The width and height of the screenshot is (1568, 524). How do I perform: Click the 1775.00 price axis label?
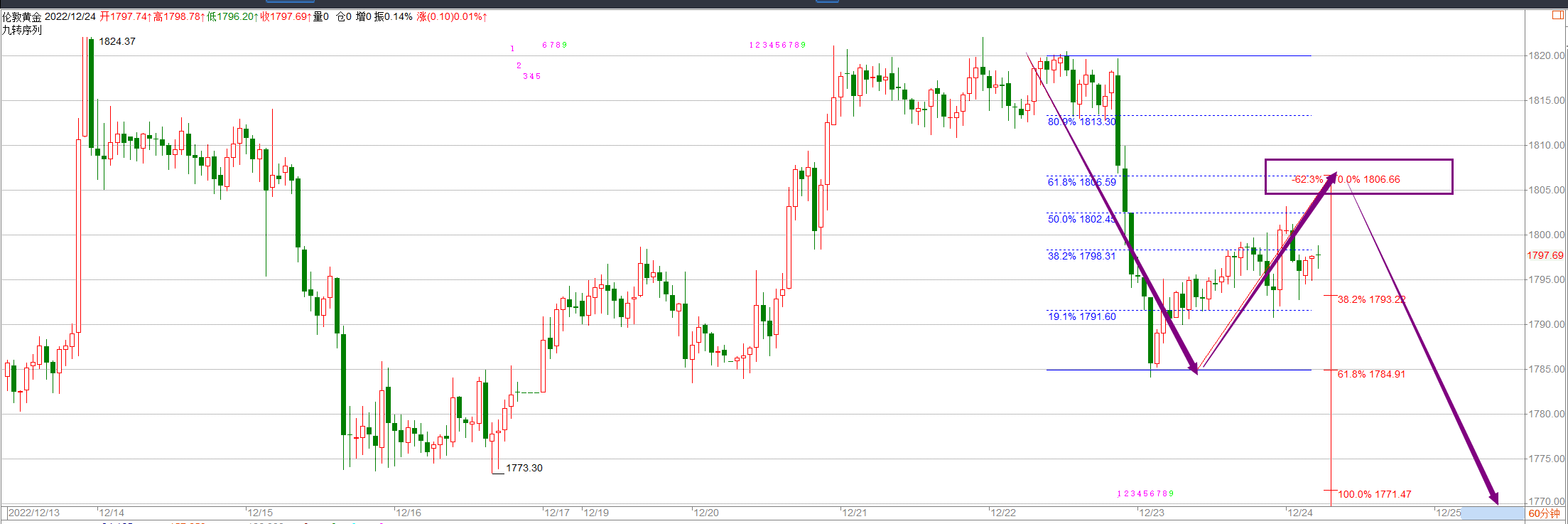pos(1546,459)
